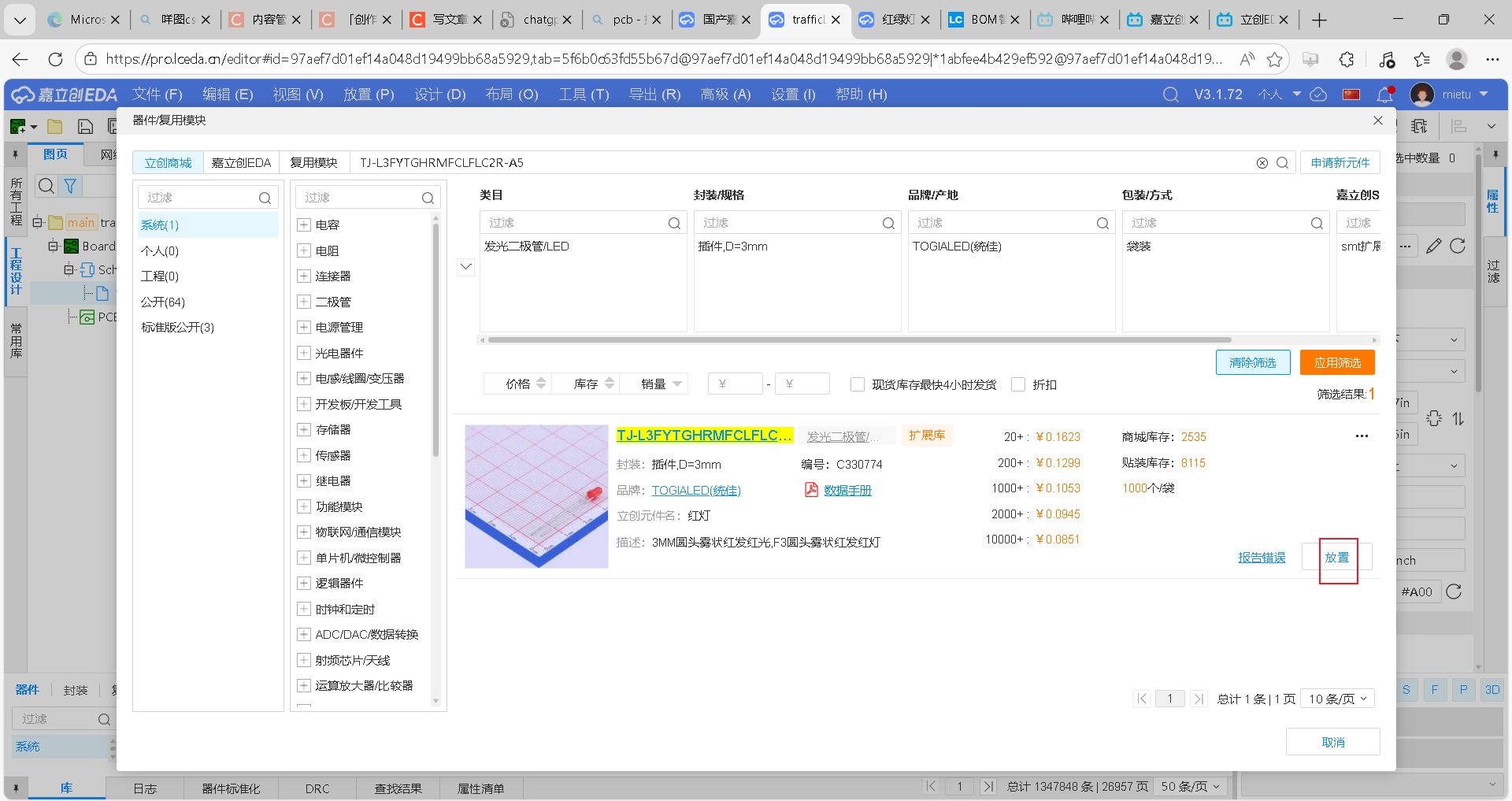The height and width of the screenshot is (801, 1512).
Task: Click the page number input showing 1
Action: tap(1170, 698)
